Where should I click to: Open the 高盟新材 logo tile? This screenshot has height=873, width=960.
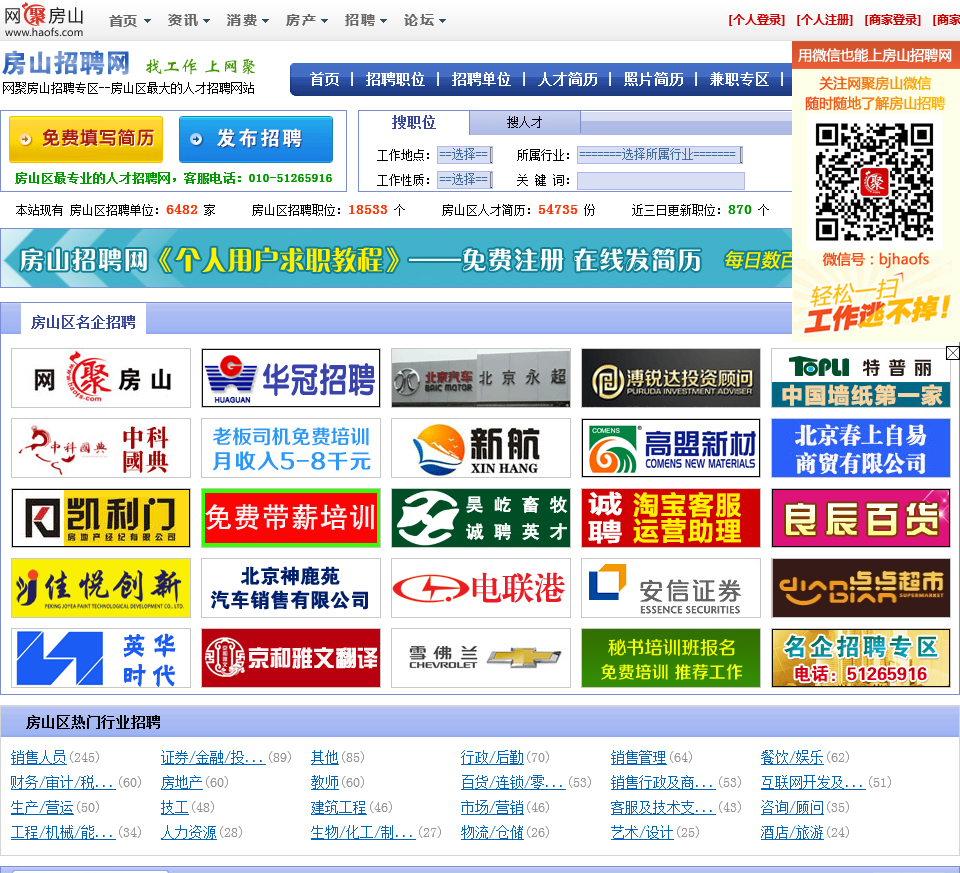click(x=670, y=448)
